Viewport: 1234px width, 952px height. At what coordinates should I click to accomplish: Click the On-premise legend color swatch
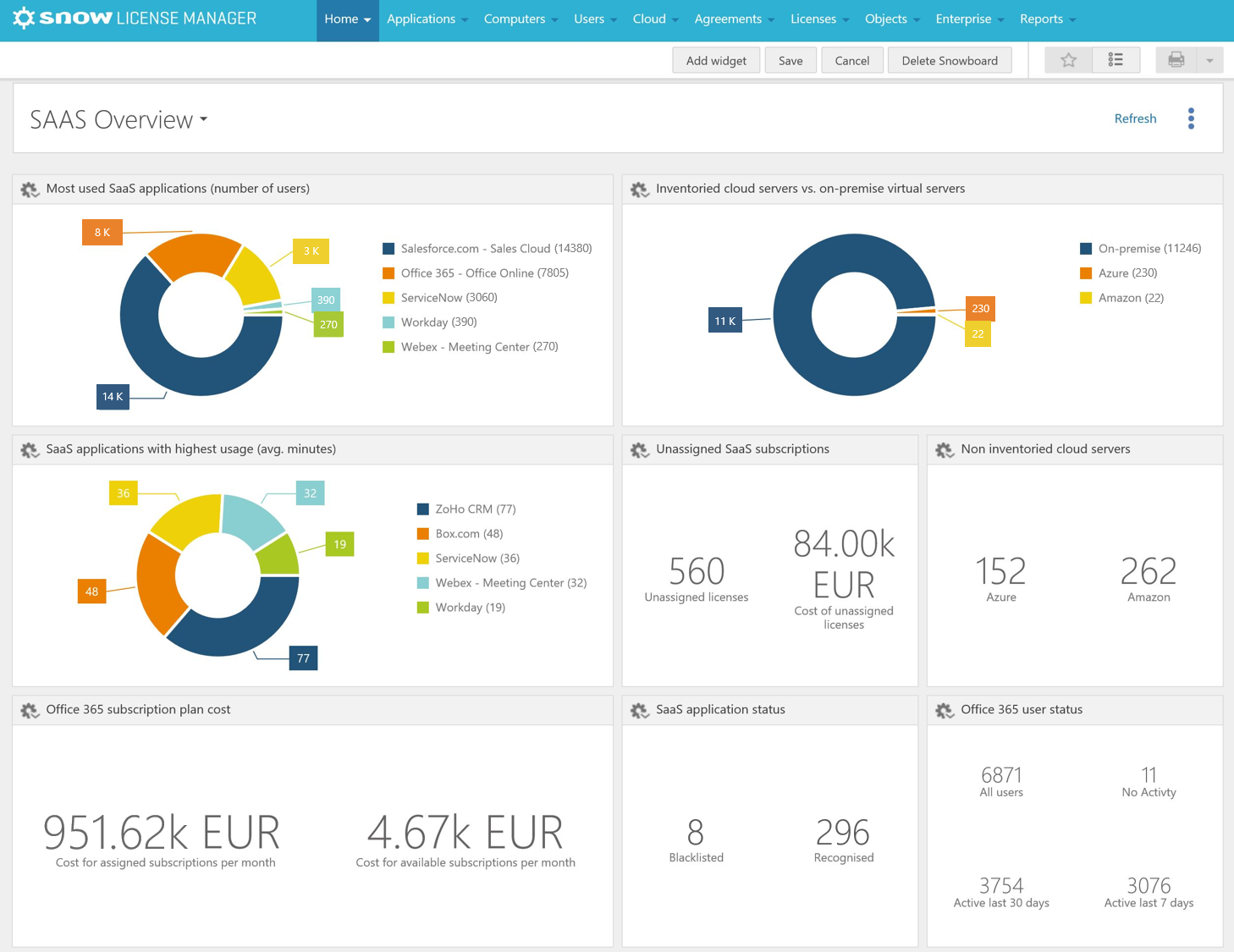pyautogui.click(x=1086, y=249)
